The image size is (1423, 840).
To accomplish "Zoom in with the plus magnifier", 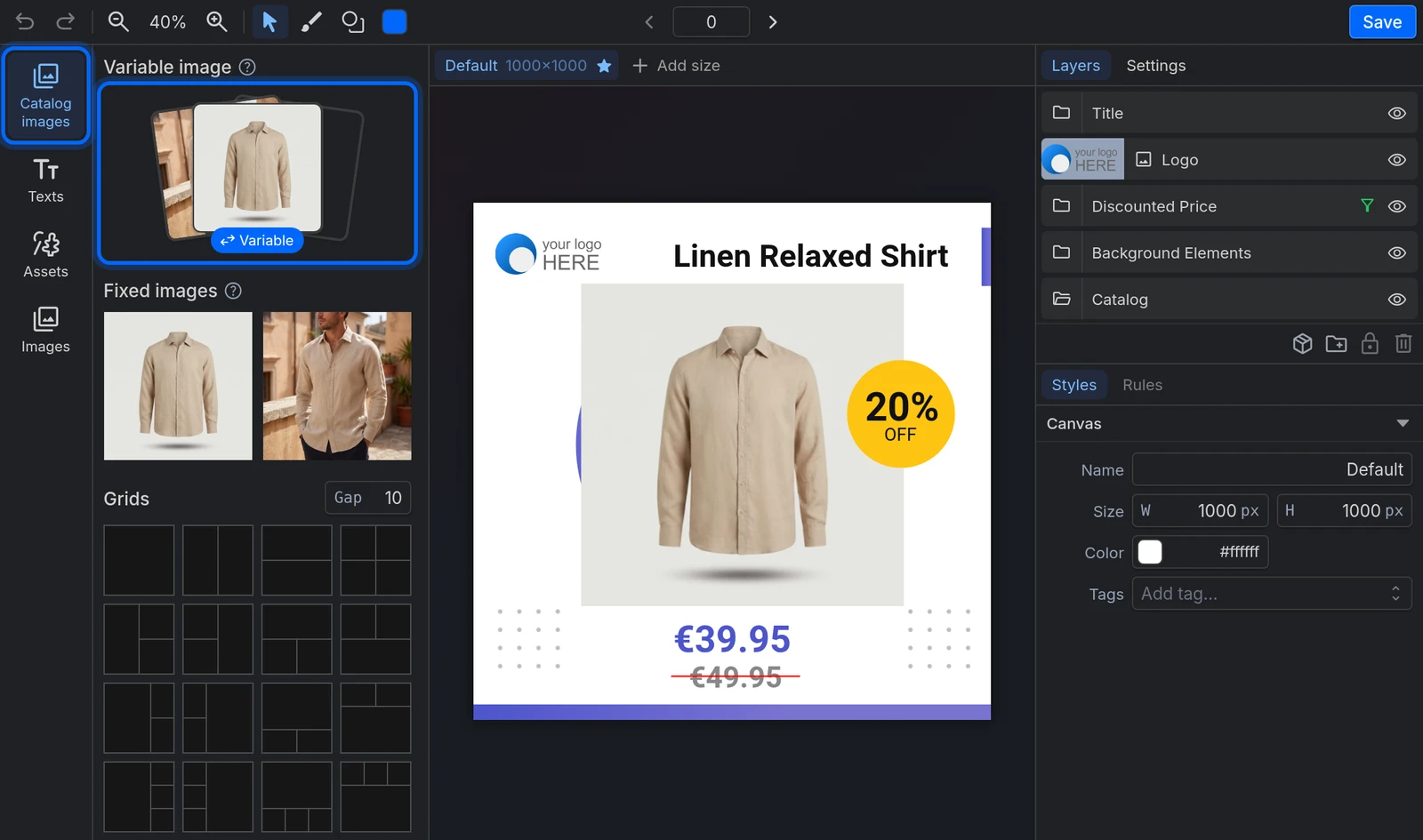I will tap(217, 22).
